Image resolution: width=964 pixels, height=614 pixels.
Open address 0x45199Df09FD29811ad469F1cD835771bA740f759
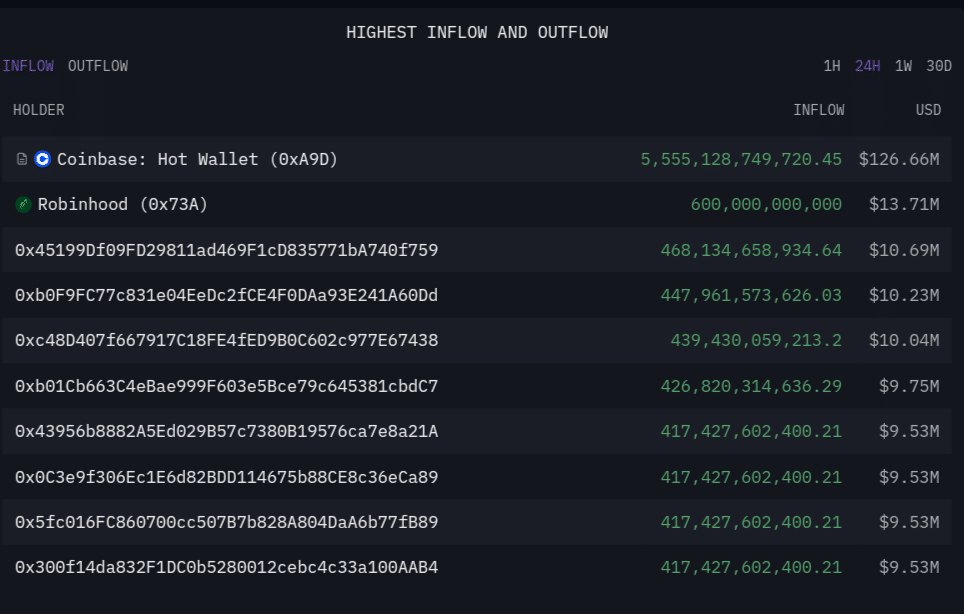[226, 250]
